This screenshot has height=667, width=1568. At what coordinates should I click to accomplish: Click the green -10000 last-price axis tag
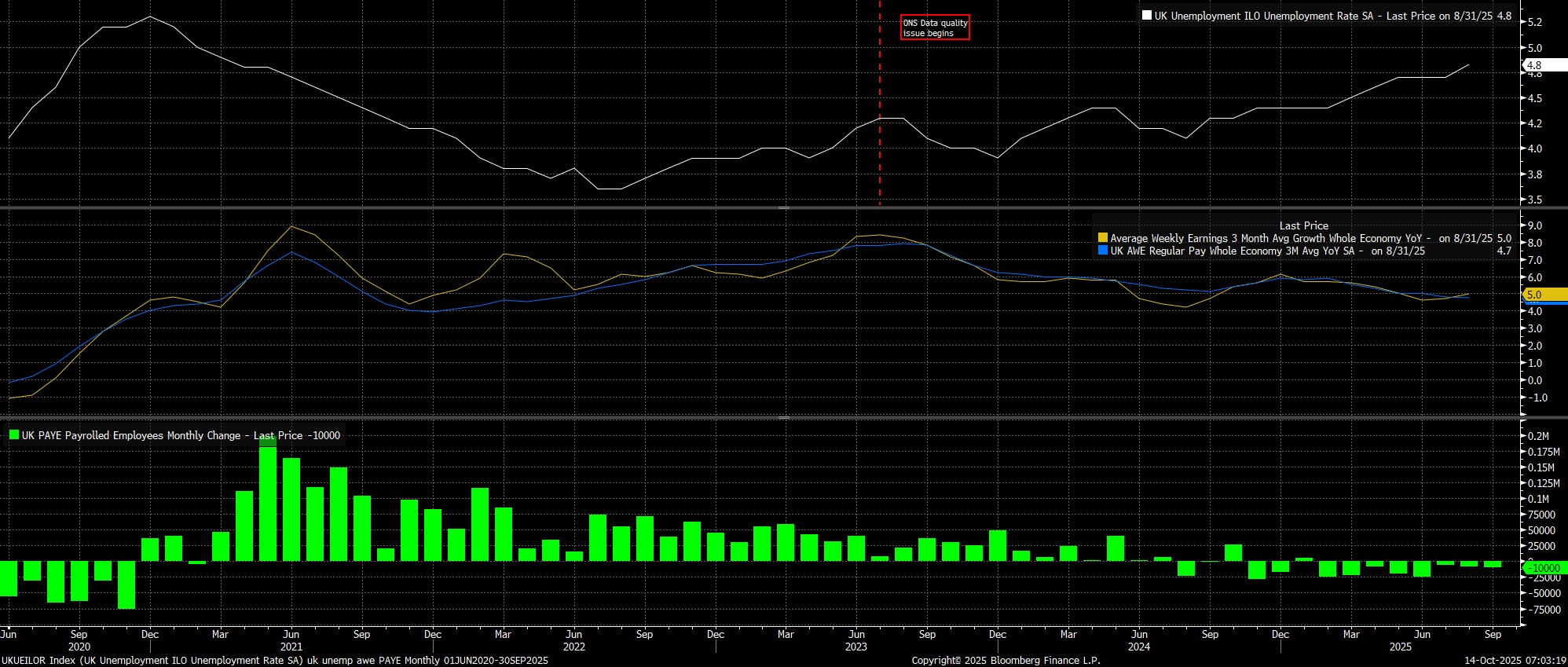click(1540, 567)
